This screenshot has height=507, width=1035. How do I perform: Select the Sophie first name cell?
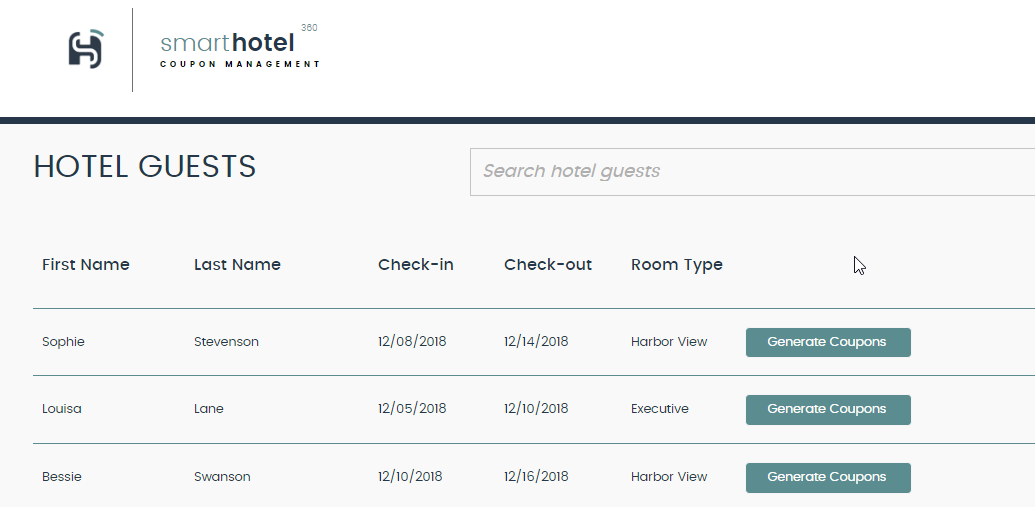(63, 342)
